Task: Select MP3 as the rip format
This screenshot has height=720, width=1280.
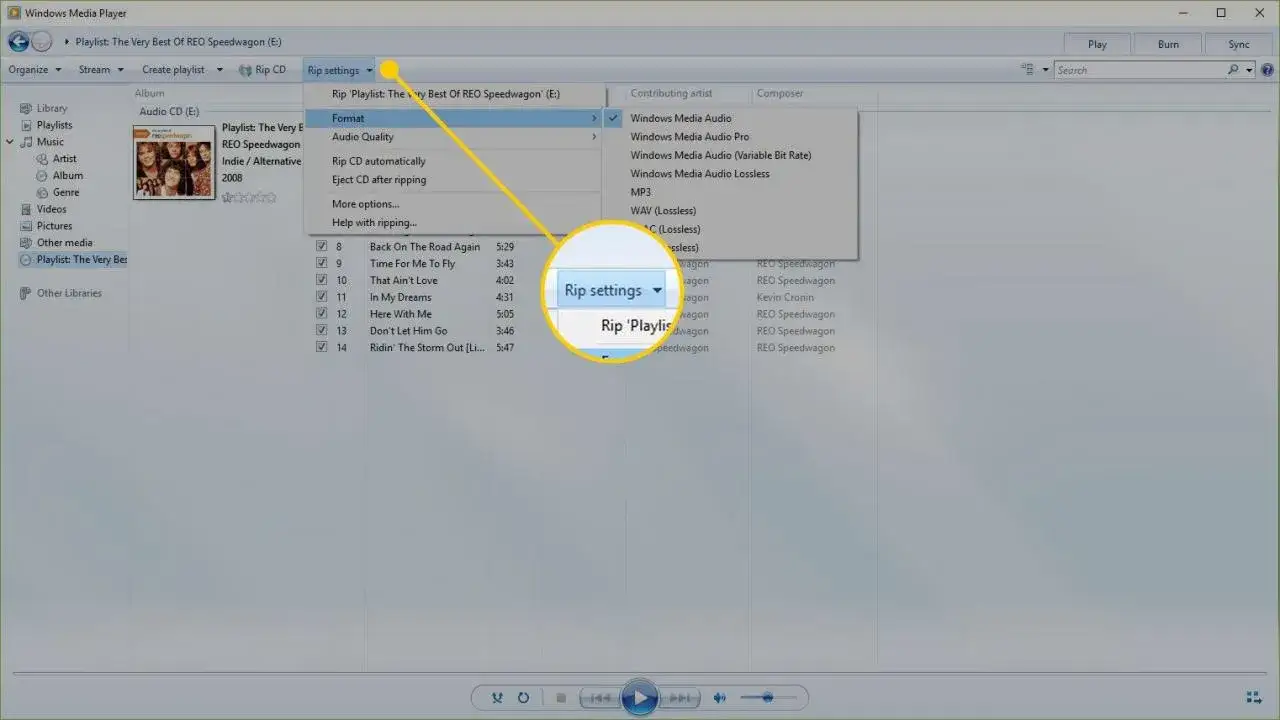Action: 641,192
